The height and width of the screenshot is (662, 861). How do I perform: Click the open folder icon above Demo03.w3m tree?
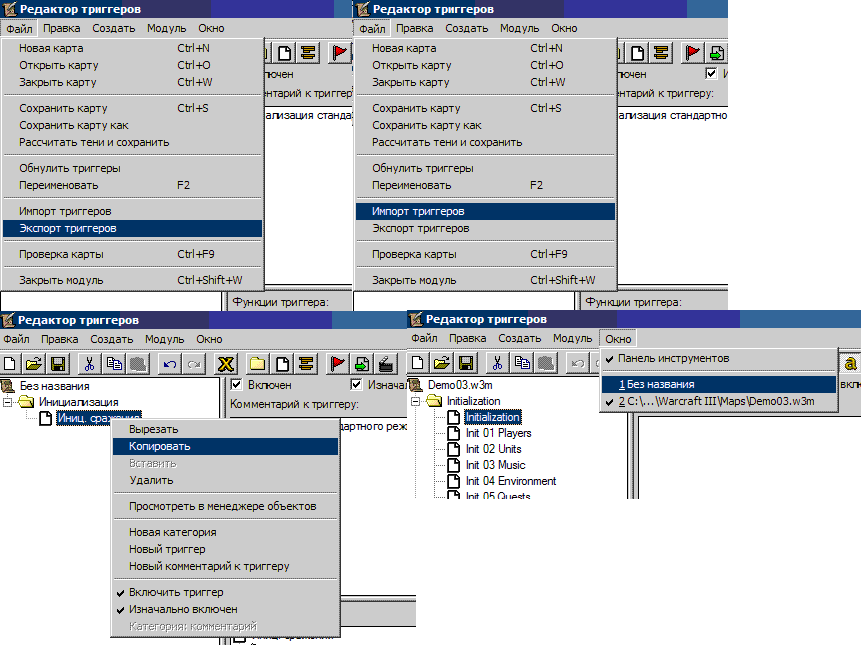pos(441,364)
